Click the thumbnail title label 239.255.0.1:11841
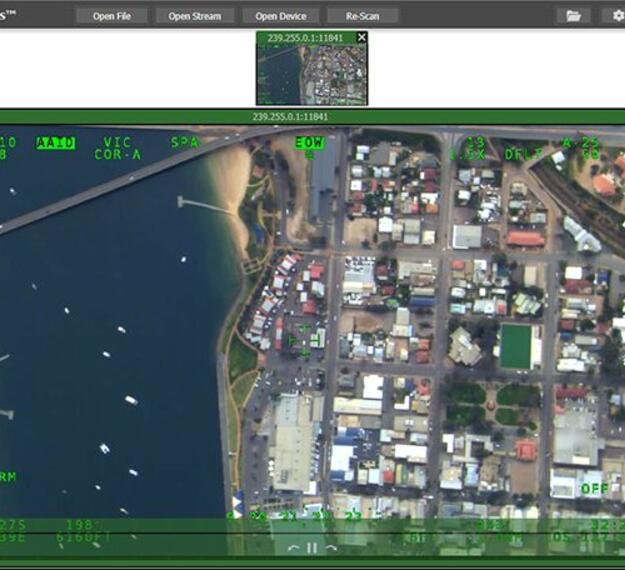Screen dimensions: 625x570 coord(304,37)
